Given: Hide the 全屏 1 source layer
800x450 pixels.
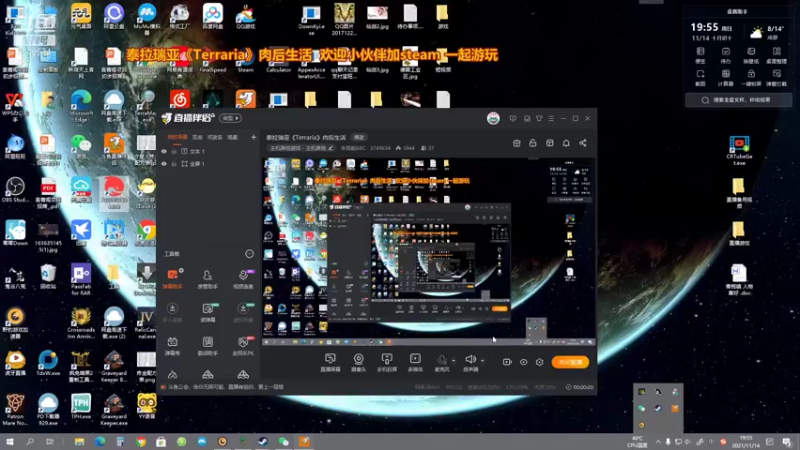Looking at the screenshot, I should [x=164, y=164].
